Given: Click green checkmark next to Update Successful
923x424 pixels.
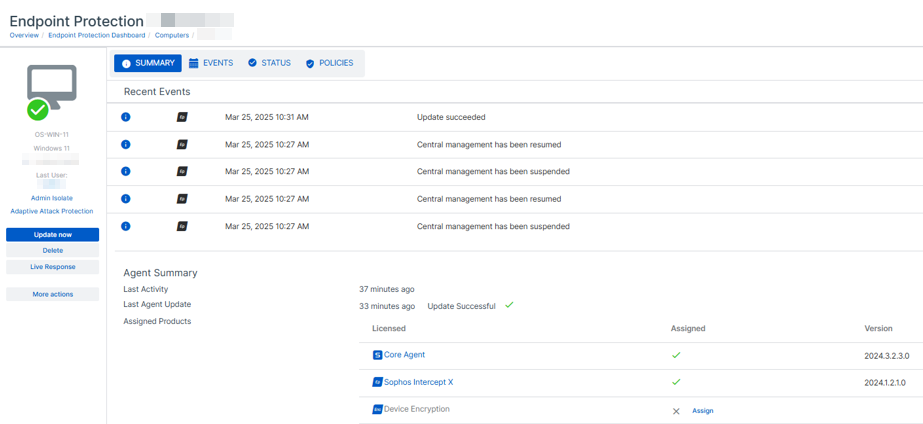Looking at the screenshot, I should 509,305.
